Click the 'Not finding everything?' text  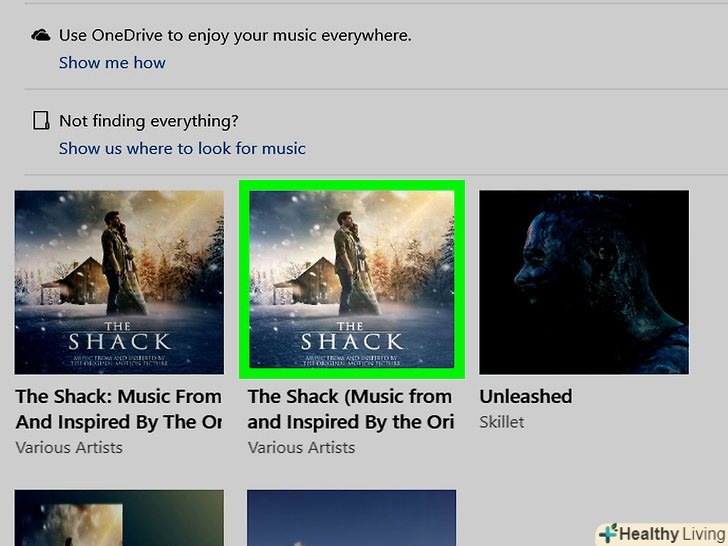coord(149,121)
